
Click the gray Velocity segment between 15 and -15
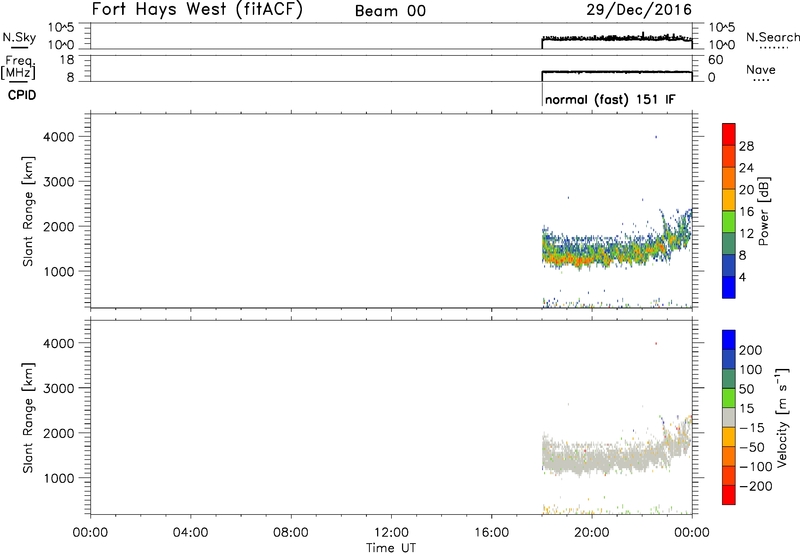(x=729, y=417)
